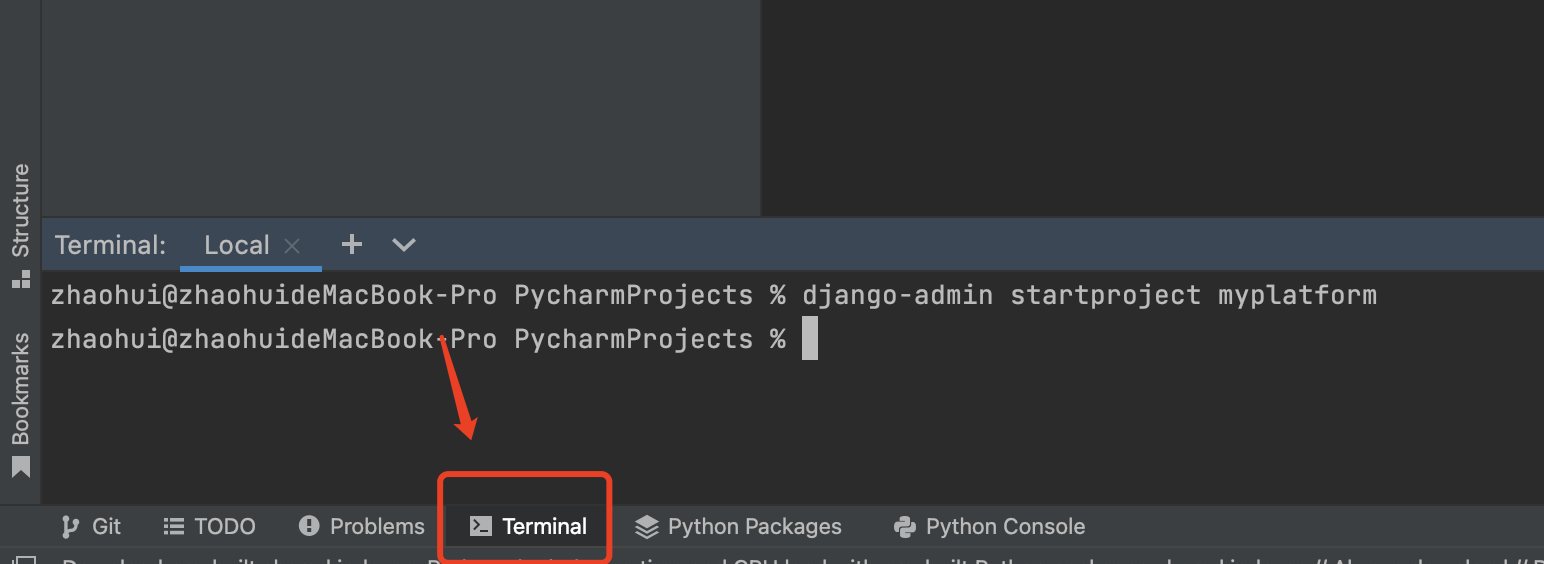
Task: Click the Python Packages stack icon
Action: click(647, 526)
